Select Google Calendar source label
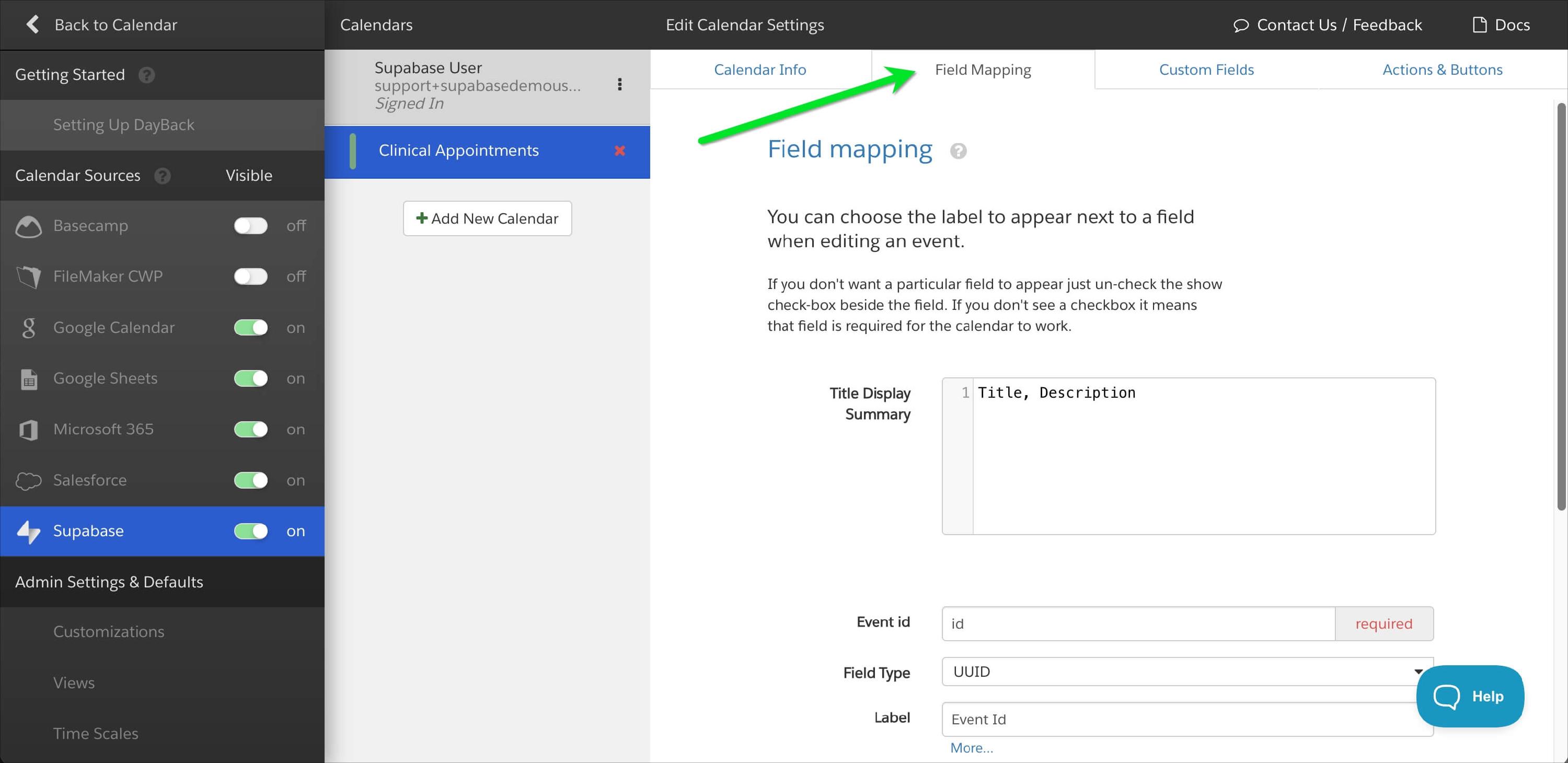The height and width of the screenshot is (763, 1568). (114, 327)
